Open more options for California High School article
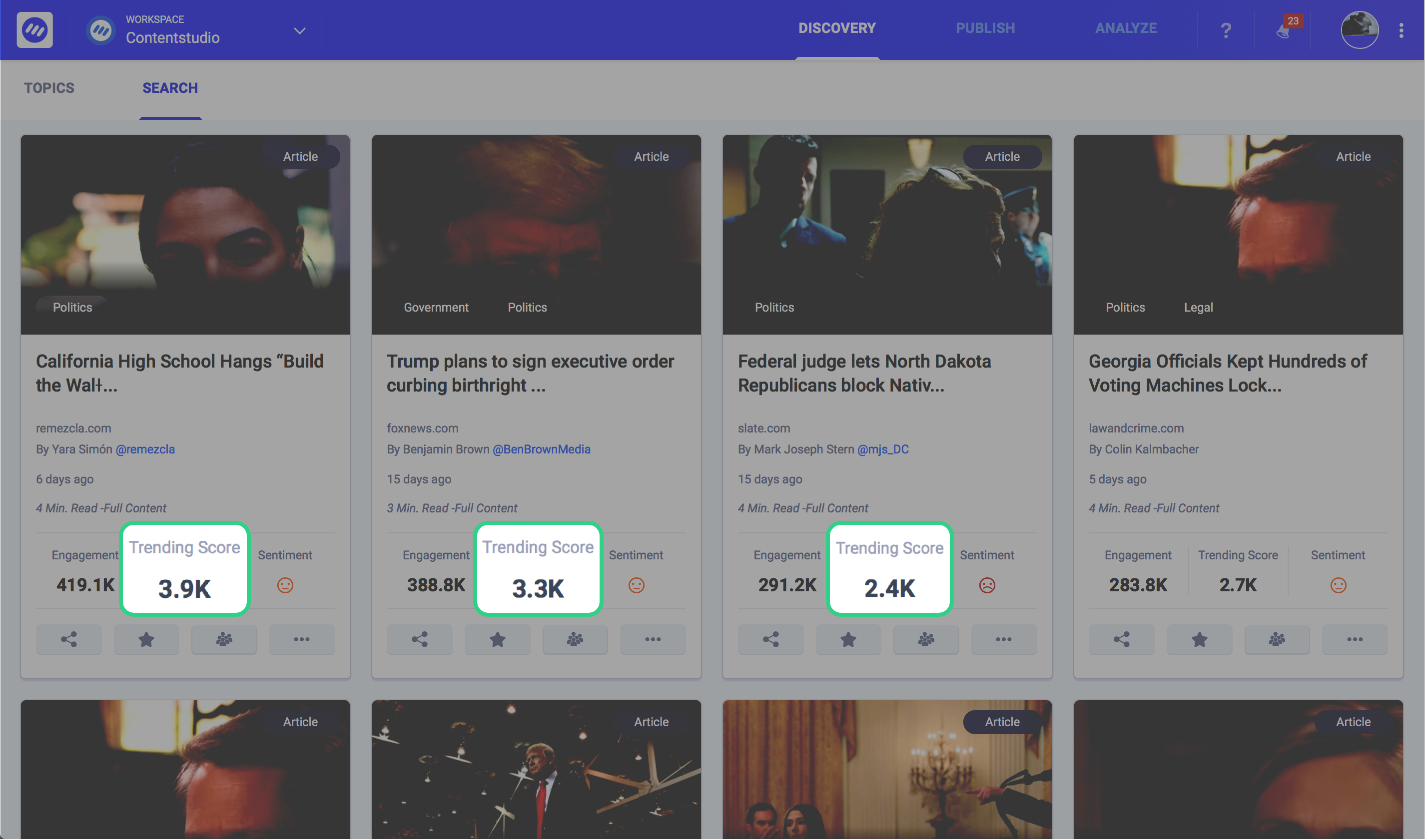Viewport: 1425px width, 840px height. (302, 640)
